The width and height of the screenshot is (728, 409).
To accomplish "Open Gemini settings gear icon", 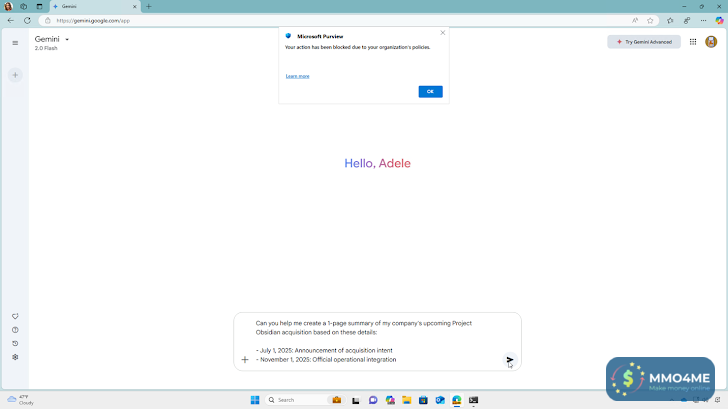I will [x=15, y=357].
